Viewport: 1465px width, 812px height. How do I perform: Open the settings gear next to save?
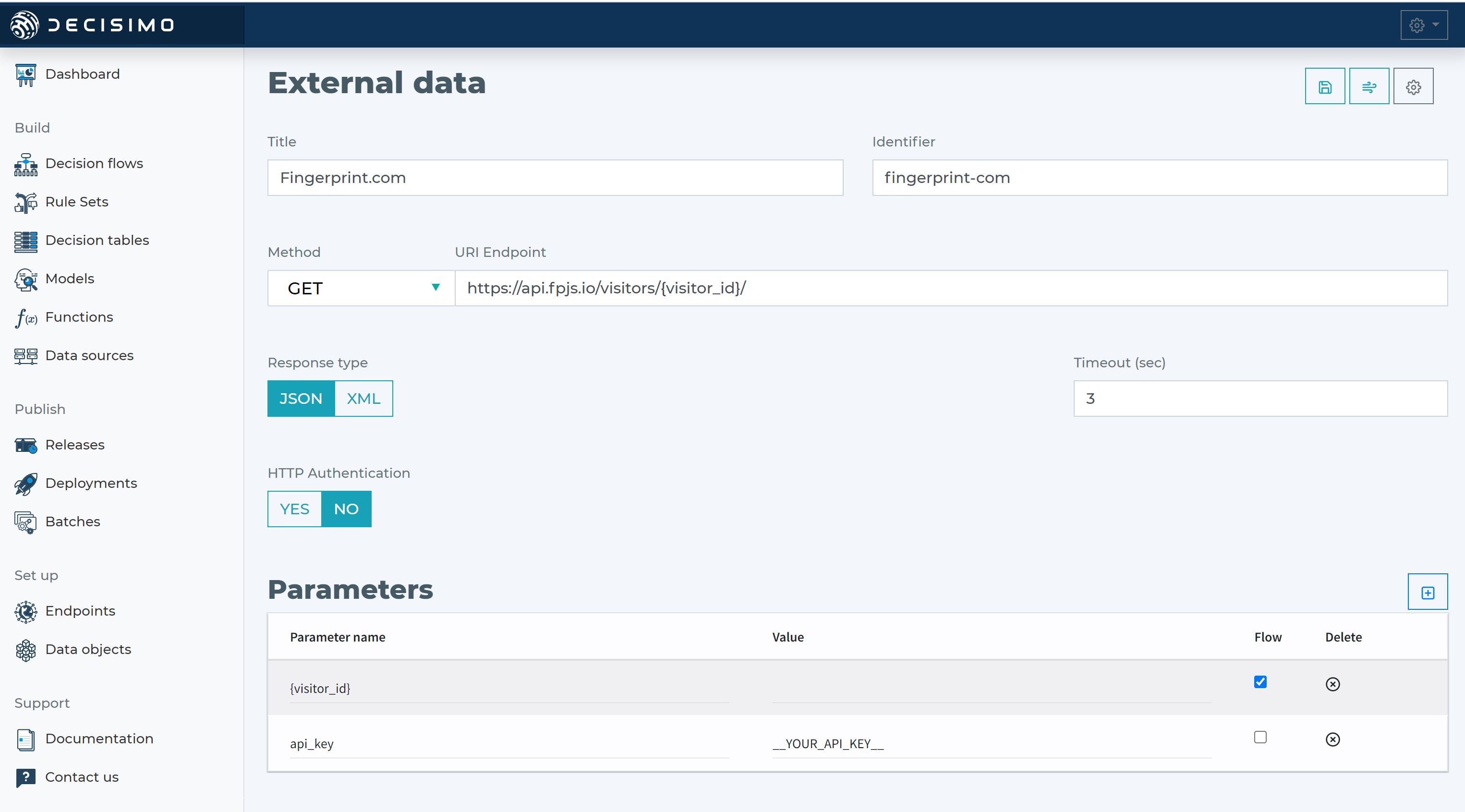coord(1413,86)
